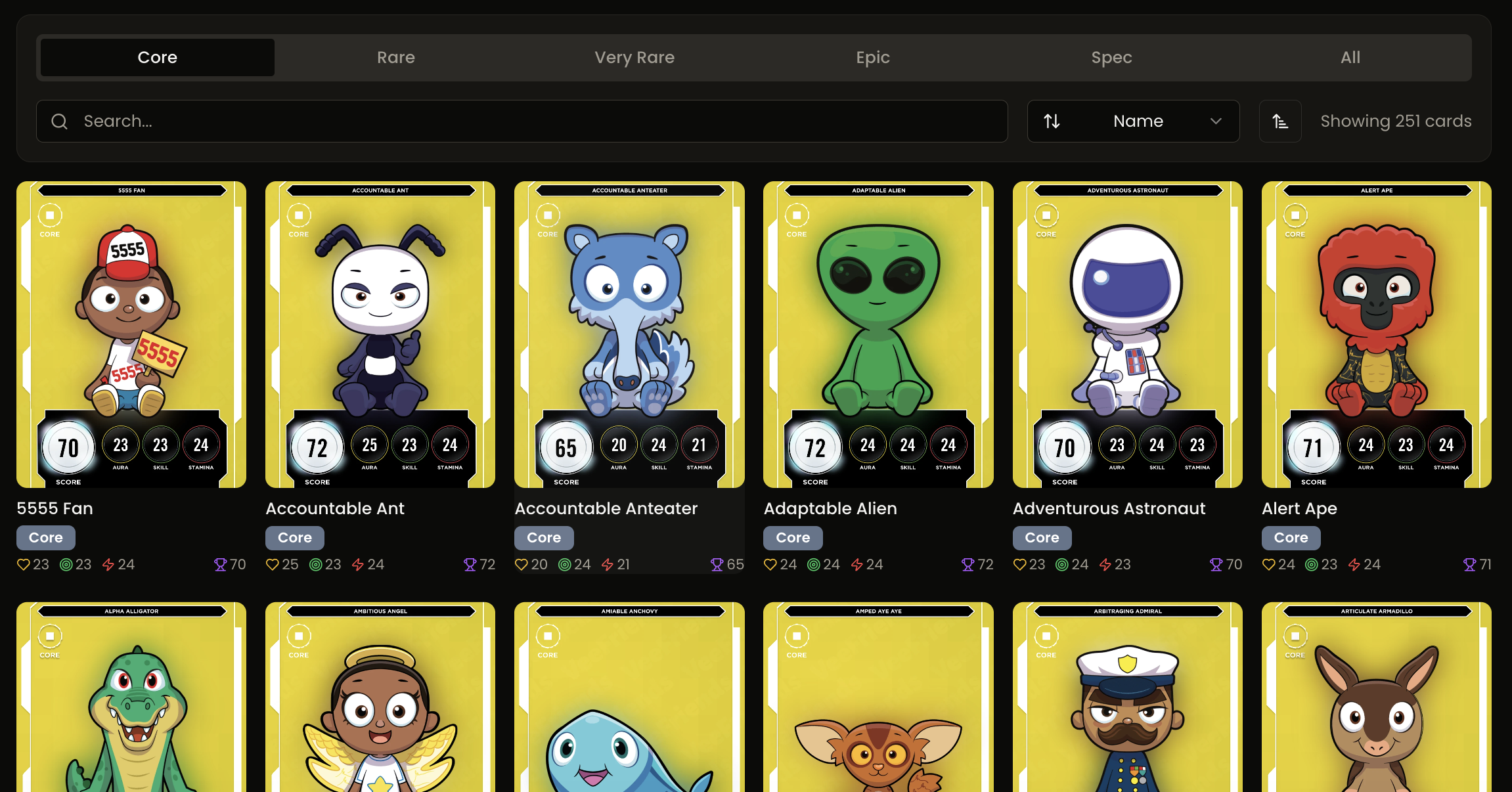Toggle ascending sort order button

[1280, 121]
